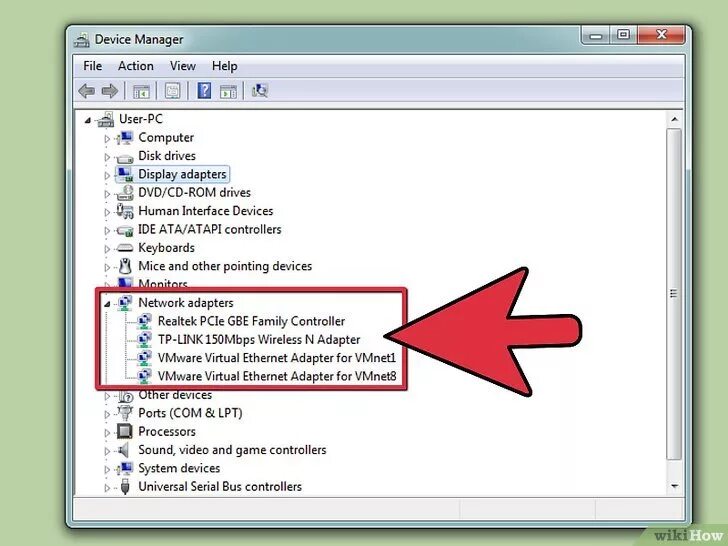Click the Sound, video and game controllers icon
The image size is (728, 546).
tap(124, 450)
